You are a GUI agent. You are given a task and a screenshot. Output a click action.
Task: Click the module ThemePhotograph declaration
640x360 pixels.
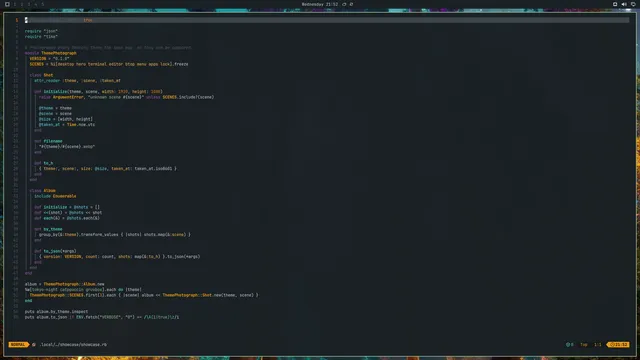(x=51, y=53)
